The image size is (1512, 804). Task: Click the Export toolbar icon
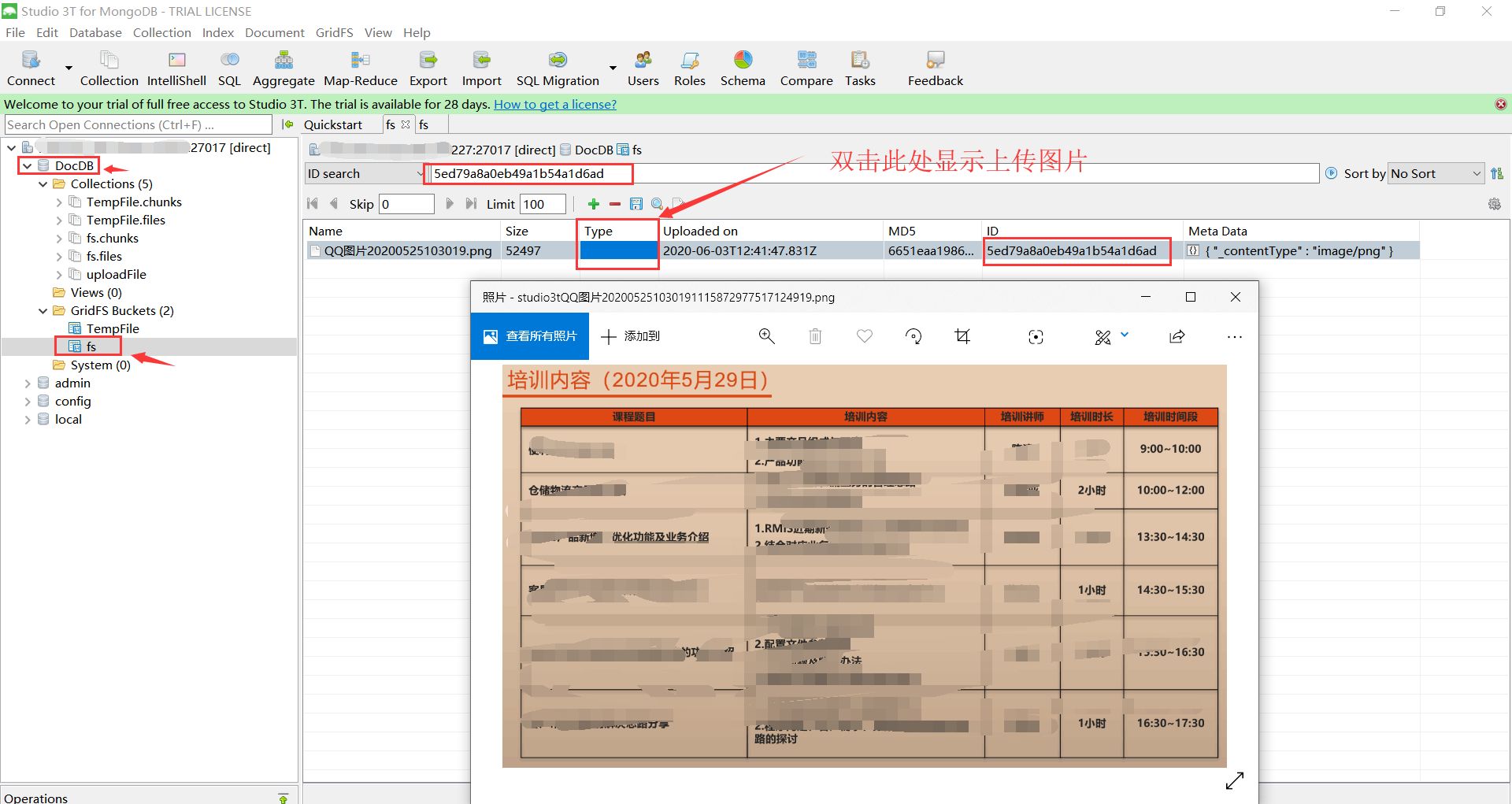(428, 68)
